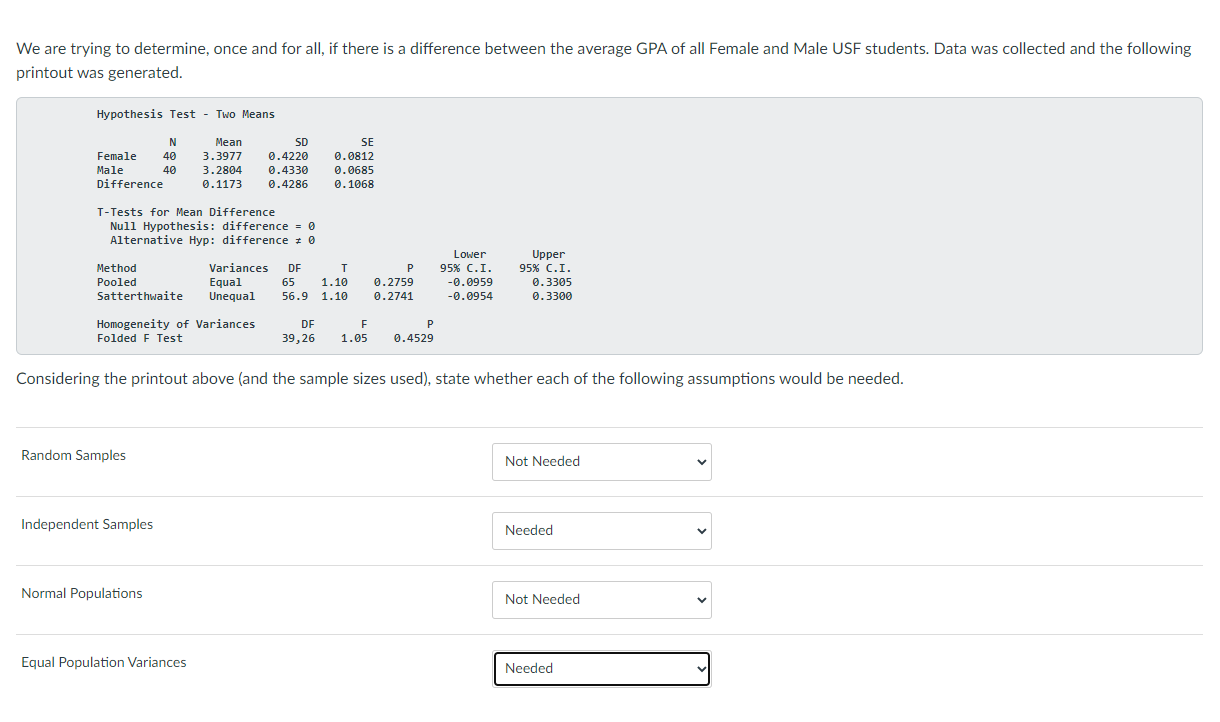The width and height of the screenshot is (1220, 722).
Task: Click the "Independent Samples" assumption label
Action: (87, 525)
